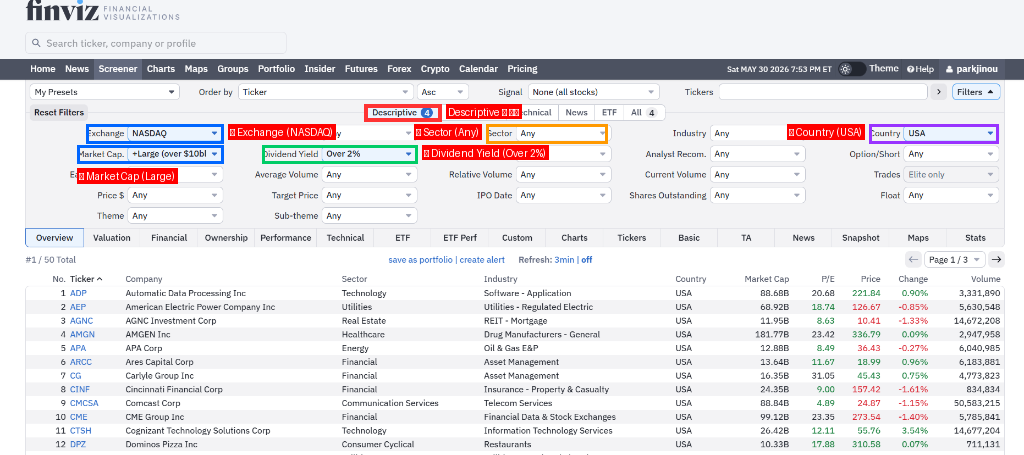The height and width of the screenshot is (455, 1024).
Task: Open the Analyst Recom. filter dropdown
Action: 758,154
